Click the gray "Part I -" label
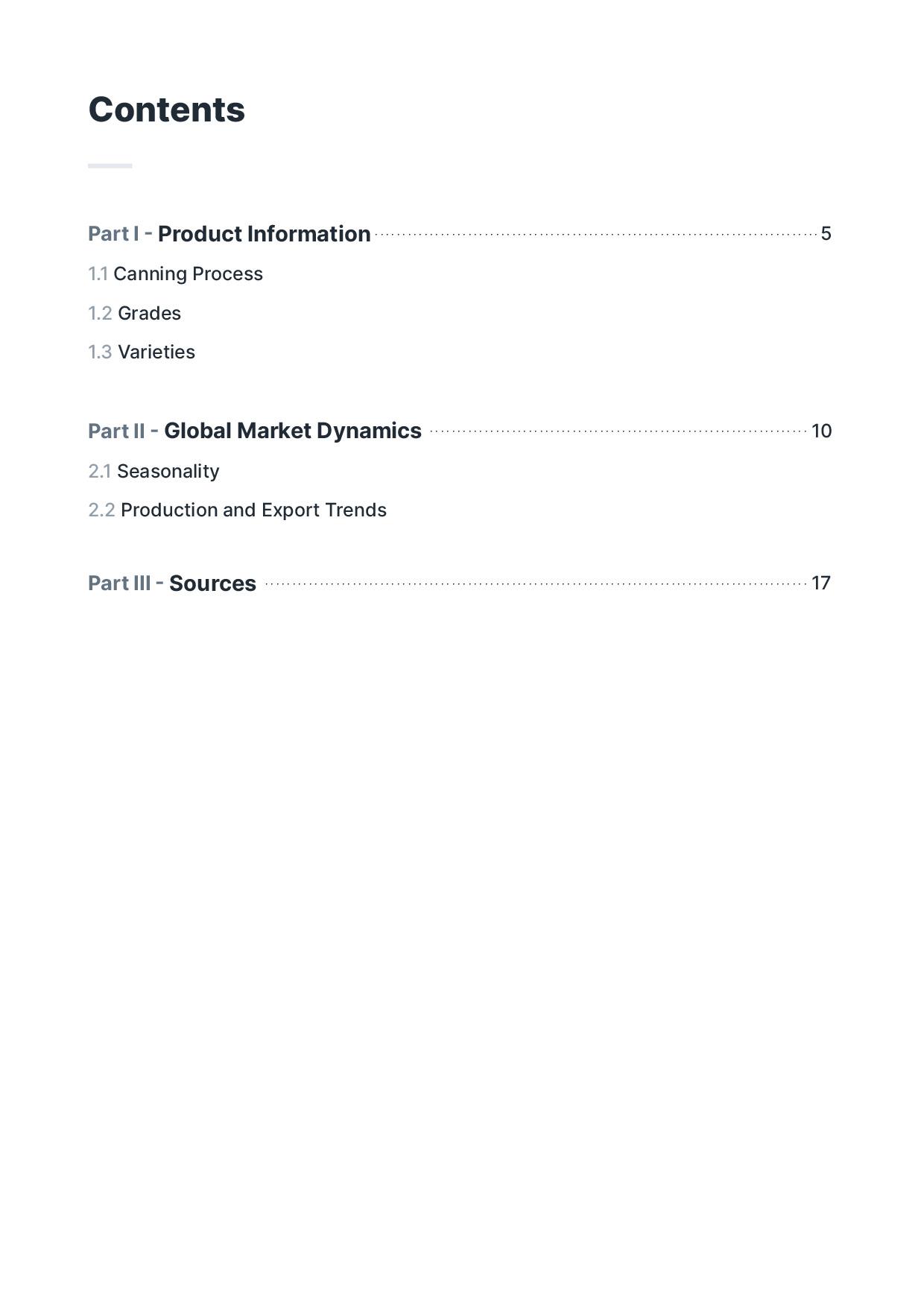Screen dimensions: 924x1307 pos(120,234)
